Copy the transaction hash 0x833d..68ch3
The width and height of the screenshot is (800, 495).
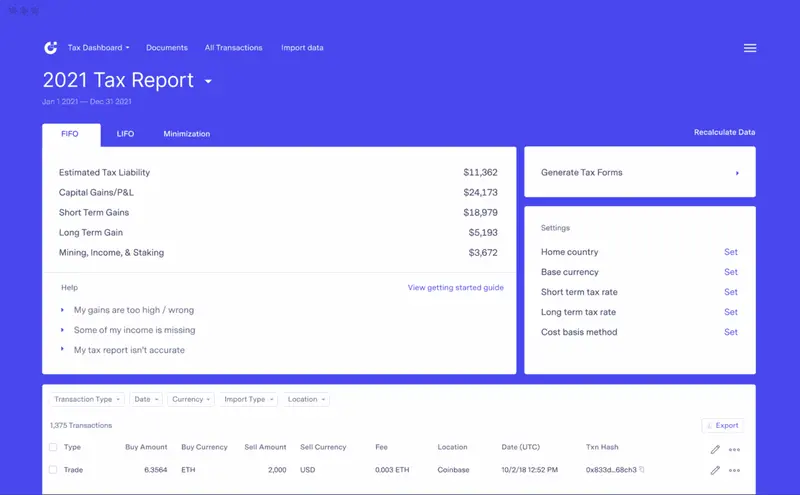[x=642, y=470]
